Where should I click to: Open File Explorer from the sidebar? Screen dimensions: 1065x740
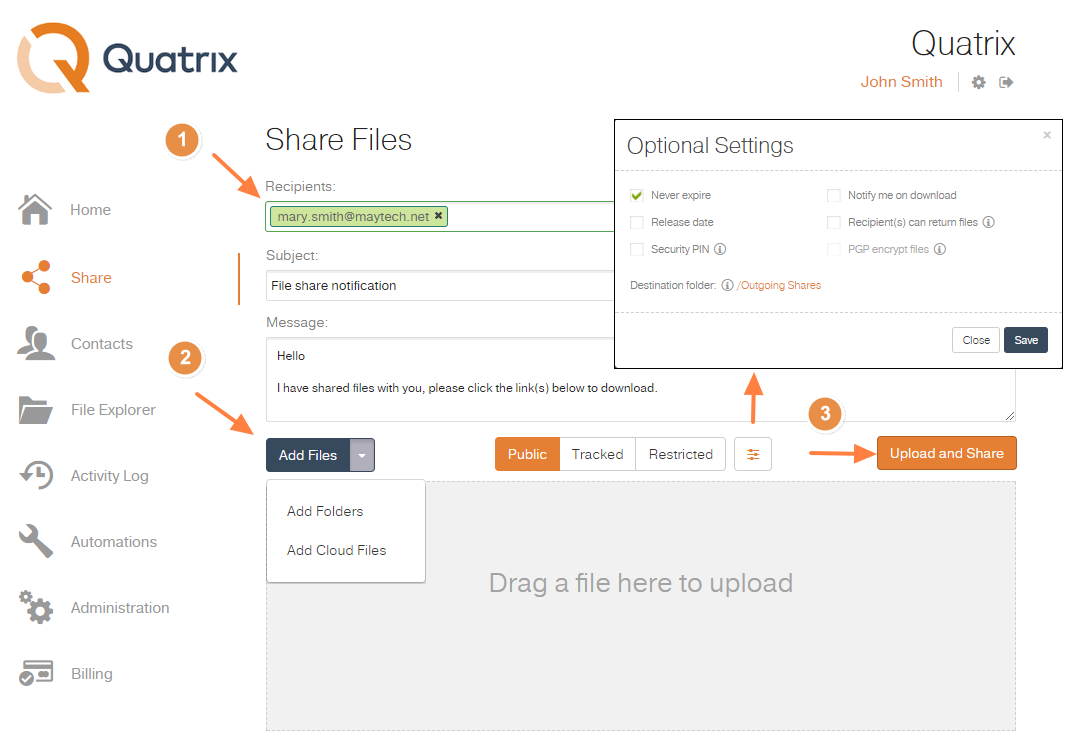tap(35, 409)
